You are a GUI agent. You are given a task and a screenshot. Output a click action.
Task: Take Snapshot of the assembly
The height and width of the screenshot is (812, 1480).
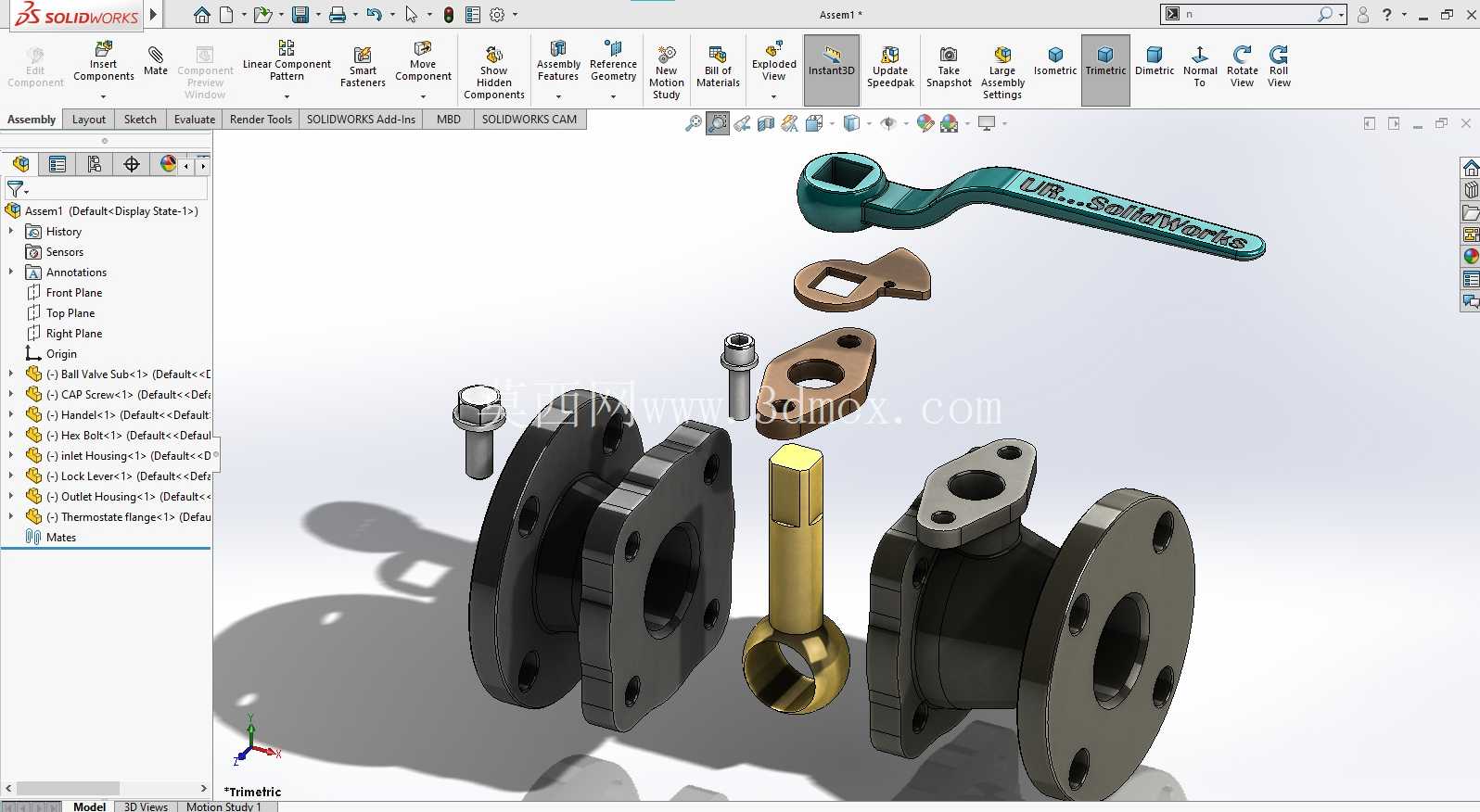[x=949, y=67]
